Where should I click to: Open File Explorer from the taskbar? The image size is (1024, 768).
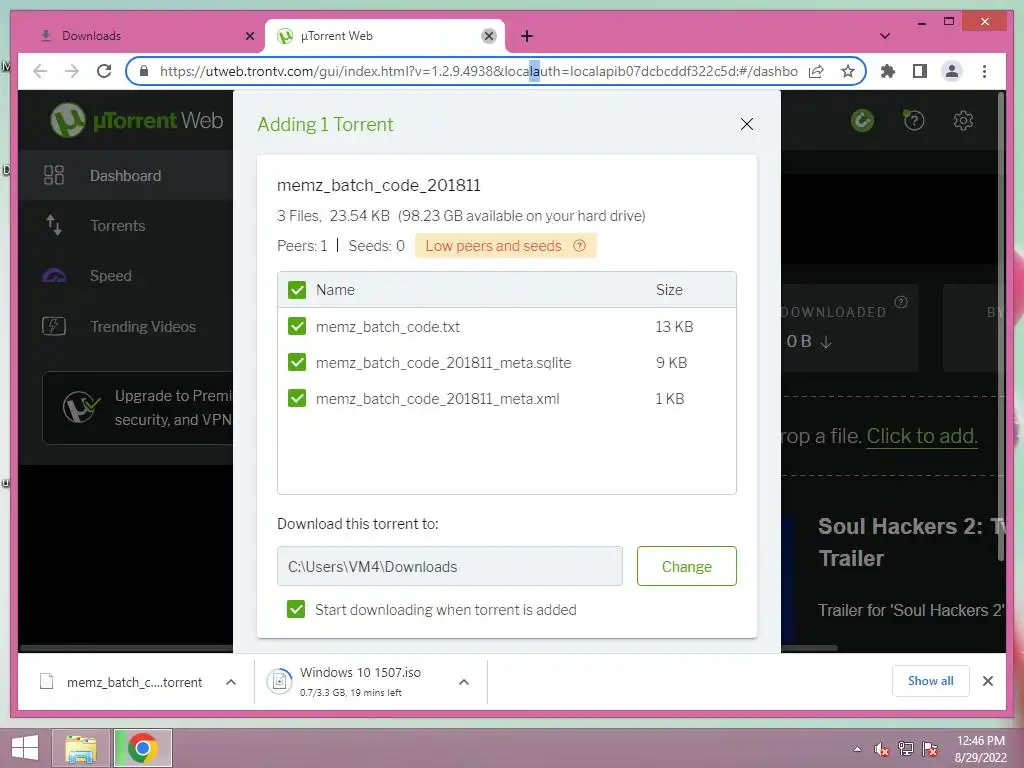click(x=81, y=748)
